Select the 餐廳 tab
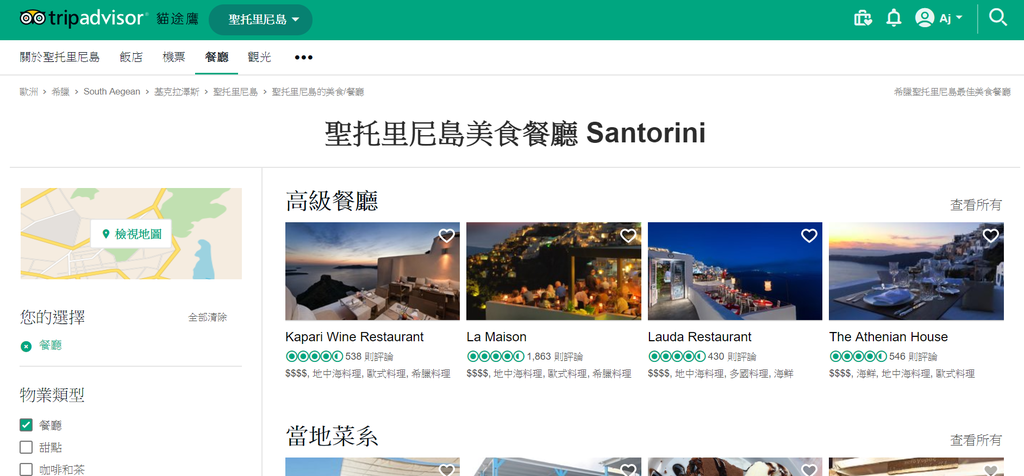Screen dimensions: 1024x476 click(x=216, y=57)
